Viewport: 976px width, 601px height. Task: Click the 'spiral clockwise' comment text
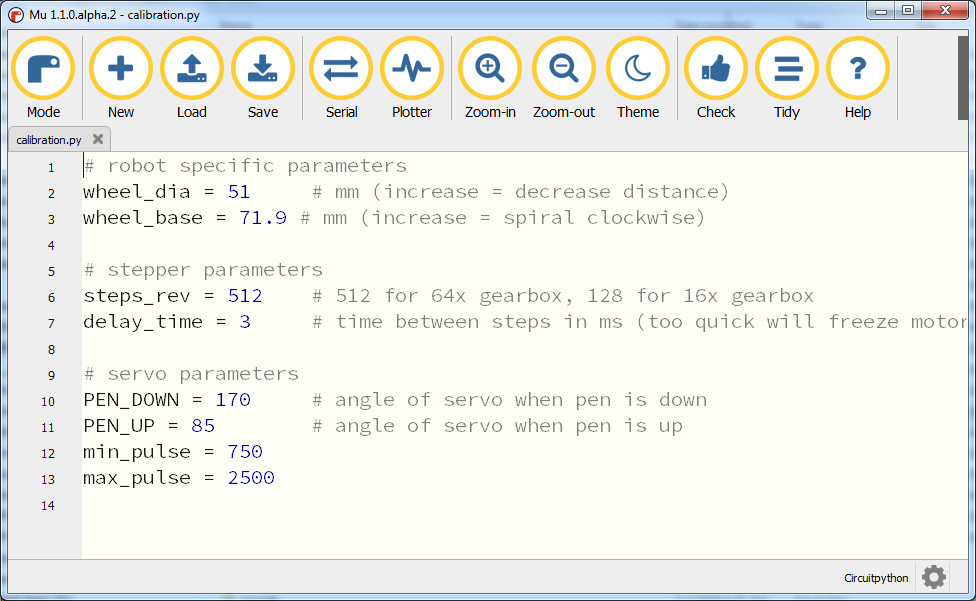[x=598, y=218]
